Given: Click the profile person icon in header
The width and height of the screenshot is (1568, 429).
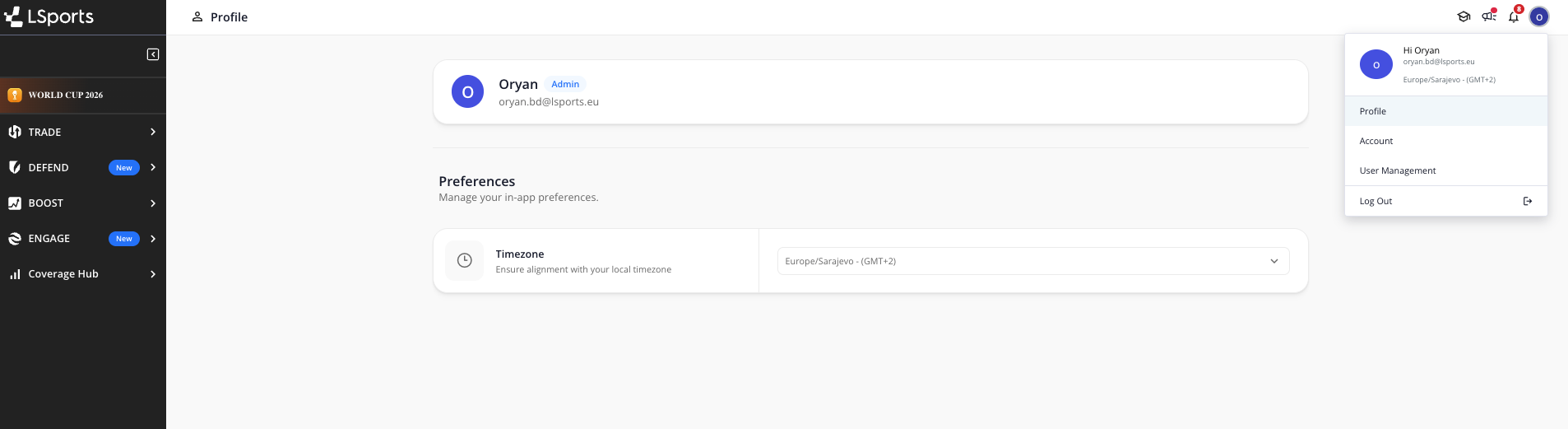Looking at the screenshot, I should coord(197,16).
